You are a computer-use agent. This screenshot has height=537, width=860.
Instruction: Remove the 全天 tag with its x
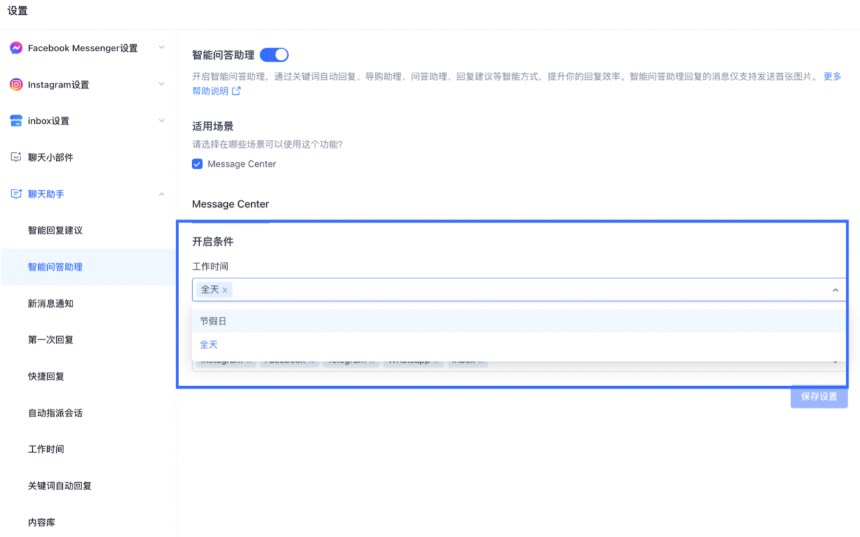click(225, 290)
